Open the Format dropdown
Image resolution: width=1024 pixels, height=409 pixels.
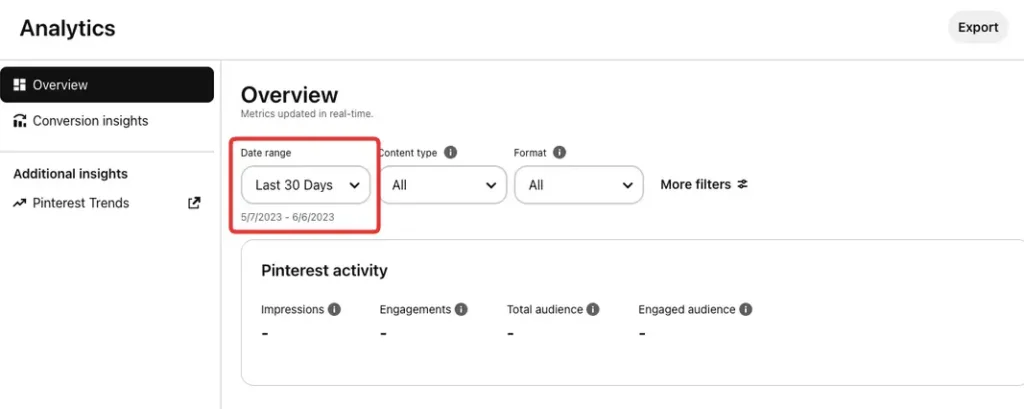point(579,185)
